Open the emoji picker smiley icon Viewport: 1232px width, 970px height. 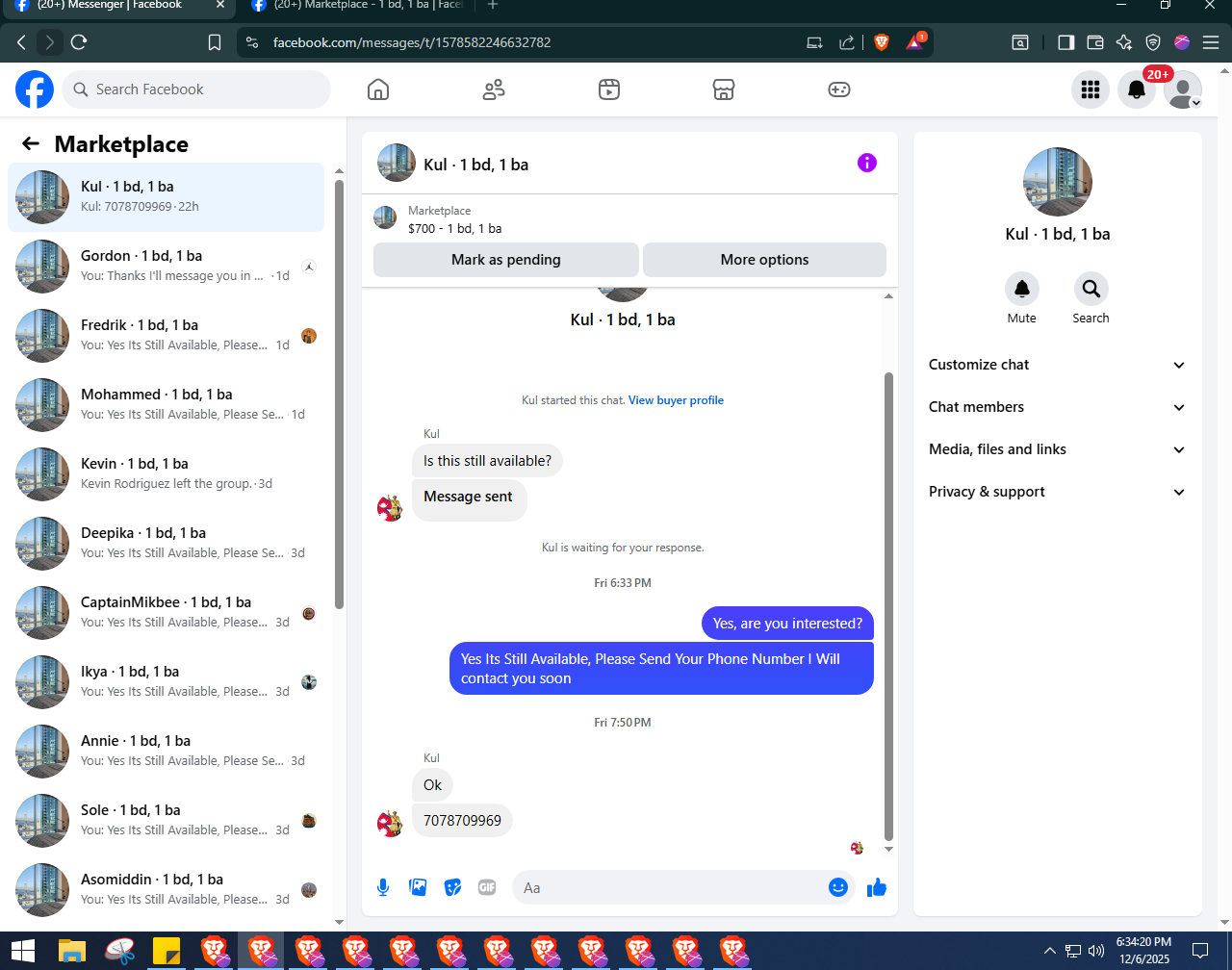(838, 887)
